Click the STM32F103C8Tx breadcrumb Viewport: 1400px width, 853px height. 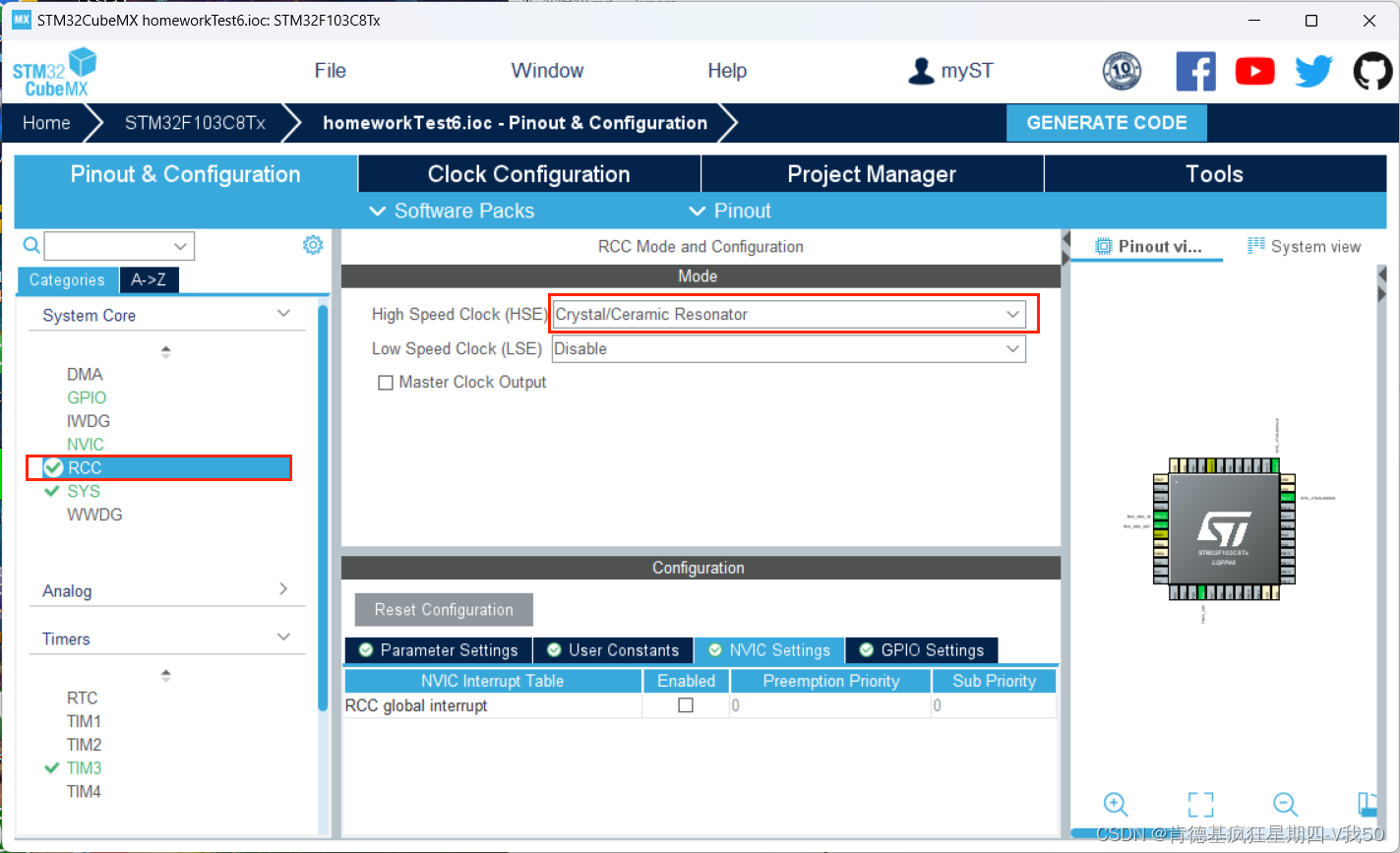pos(195,123)
